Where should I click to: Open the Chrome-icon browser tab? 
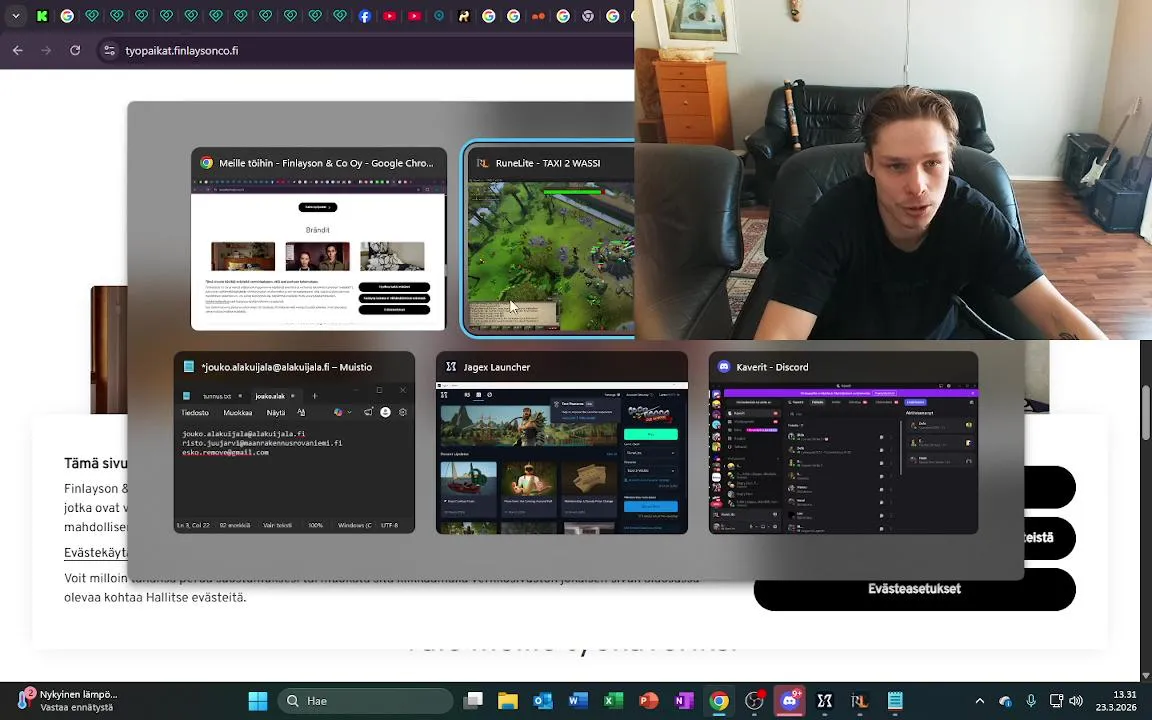click(588, 15)
